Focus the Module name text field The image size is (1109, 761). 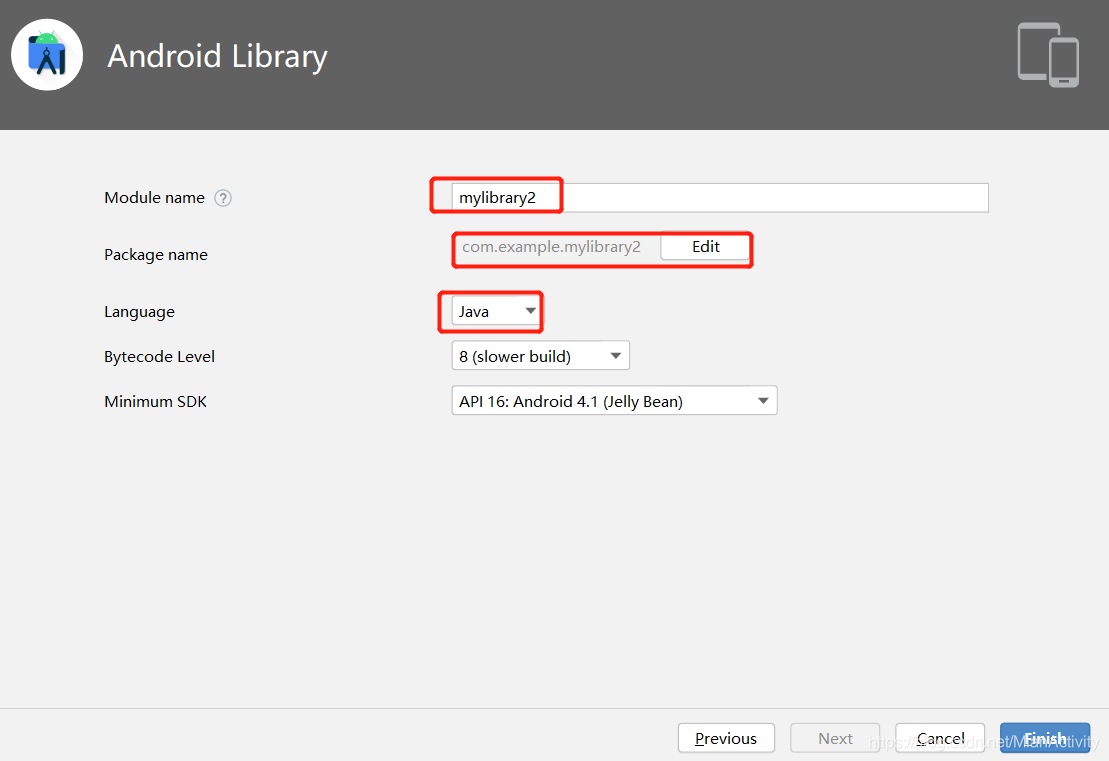719,197
